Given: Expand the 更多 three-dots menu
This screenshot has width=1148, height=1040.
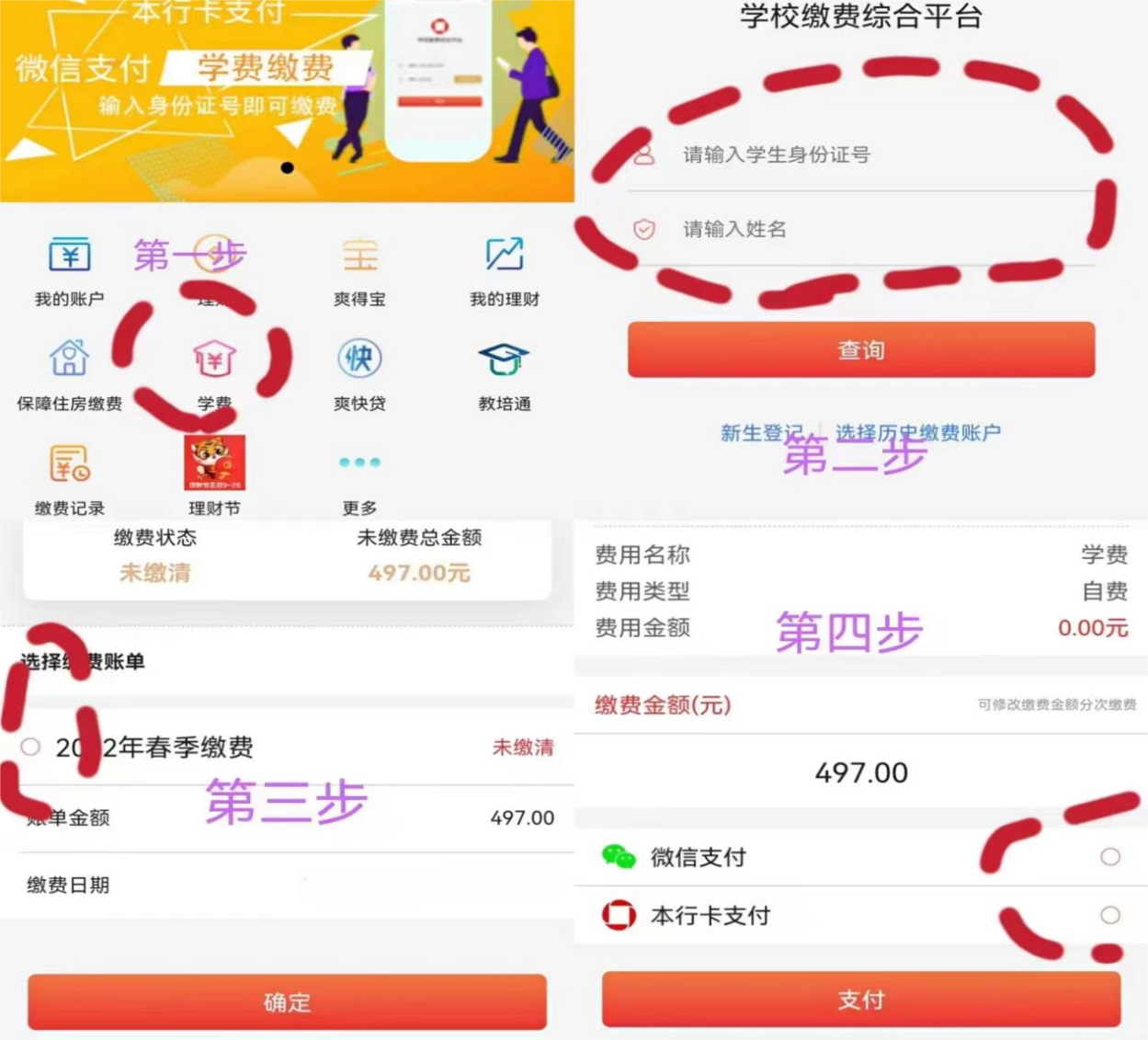Looking at the screenshot, I should pyautogui.click(x=359, y=462).
